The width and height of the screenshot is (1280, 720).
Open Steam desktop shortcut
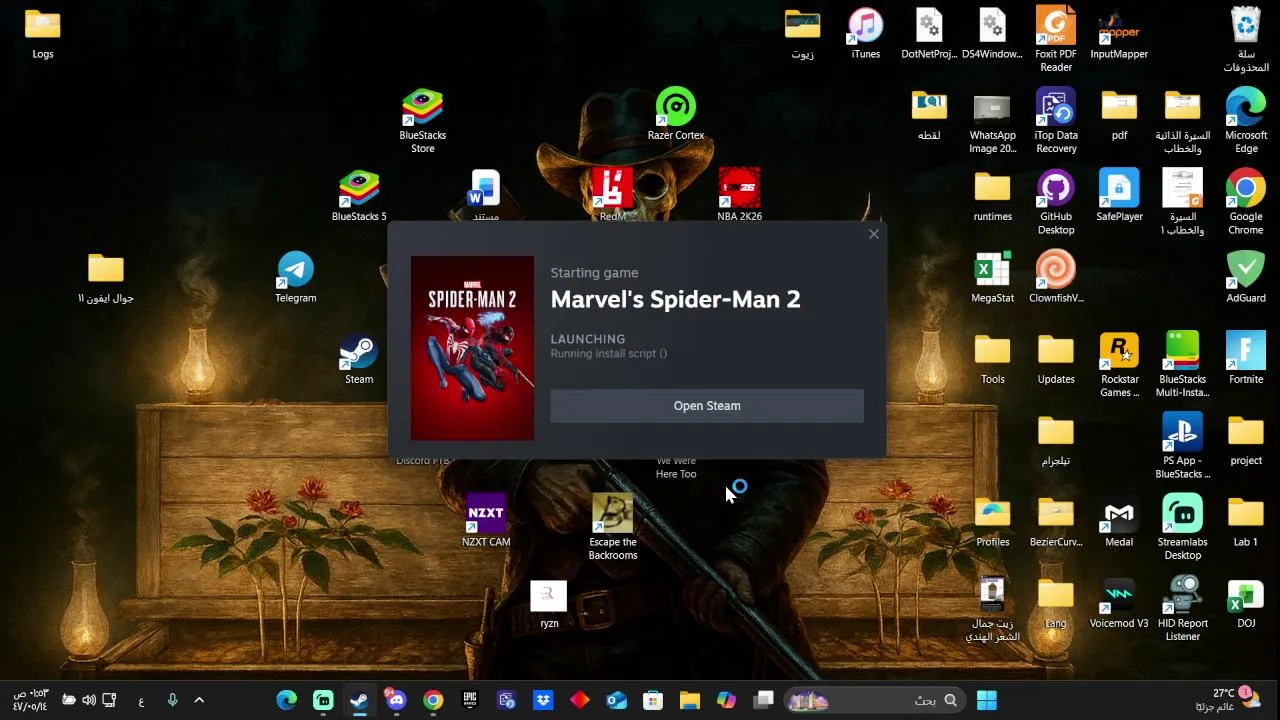click(x=359, y=359)
